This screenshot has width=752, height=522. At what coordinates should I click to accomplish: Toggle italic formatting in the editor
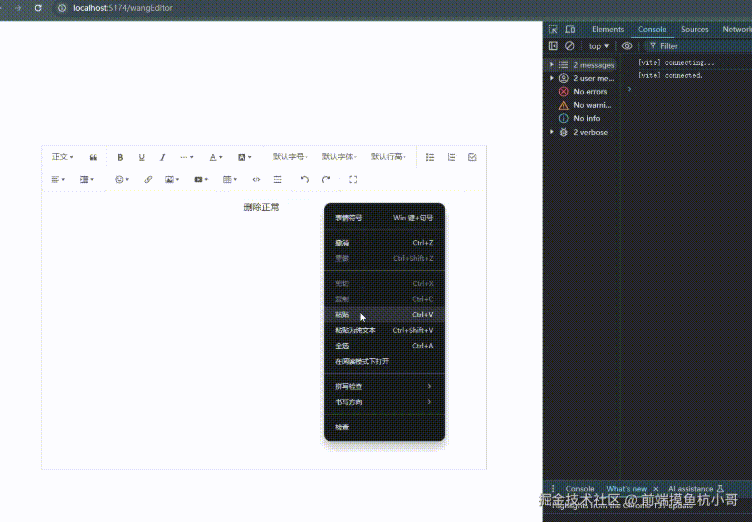(163, 157)
